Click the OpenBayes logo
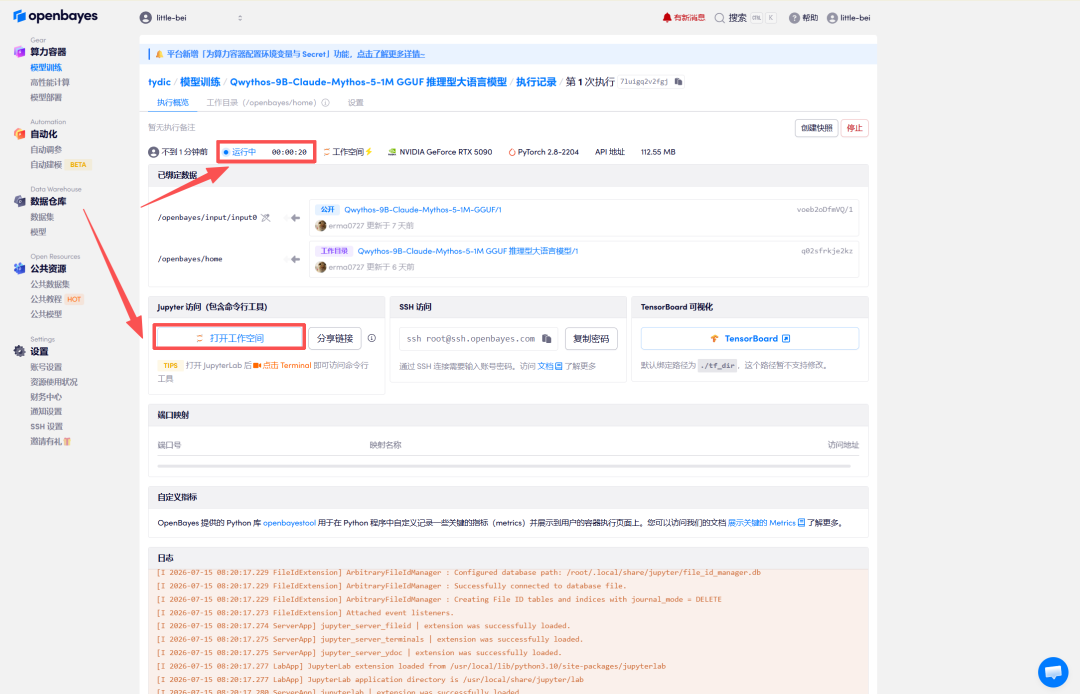The width and height of the screenshot is (1080, 694). [x=55, y=16]
